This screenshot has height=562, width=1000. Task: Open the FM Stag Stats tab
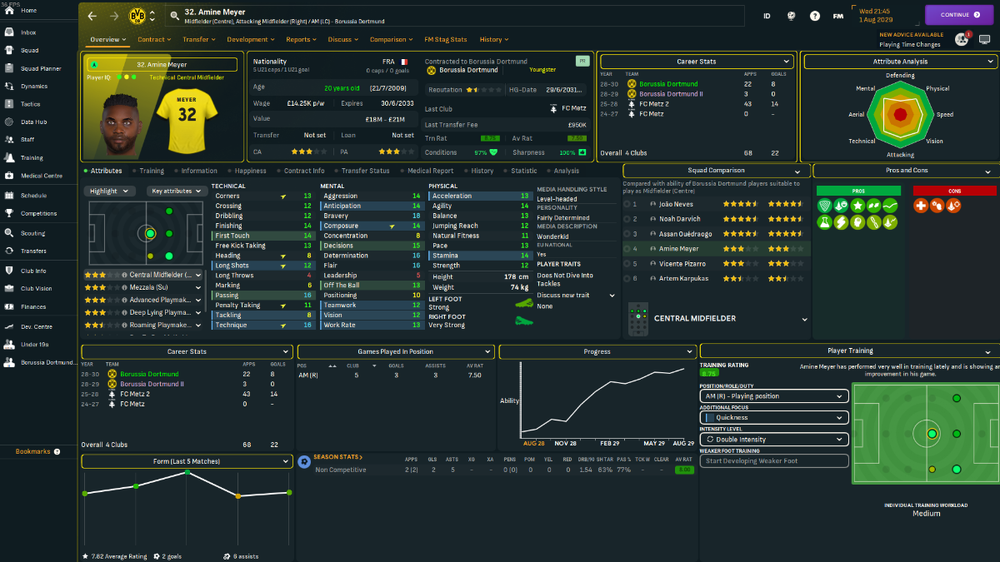tap(446, 40)
